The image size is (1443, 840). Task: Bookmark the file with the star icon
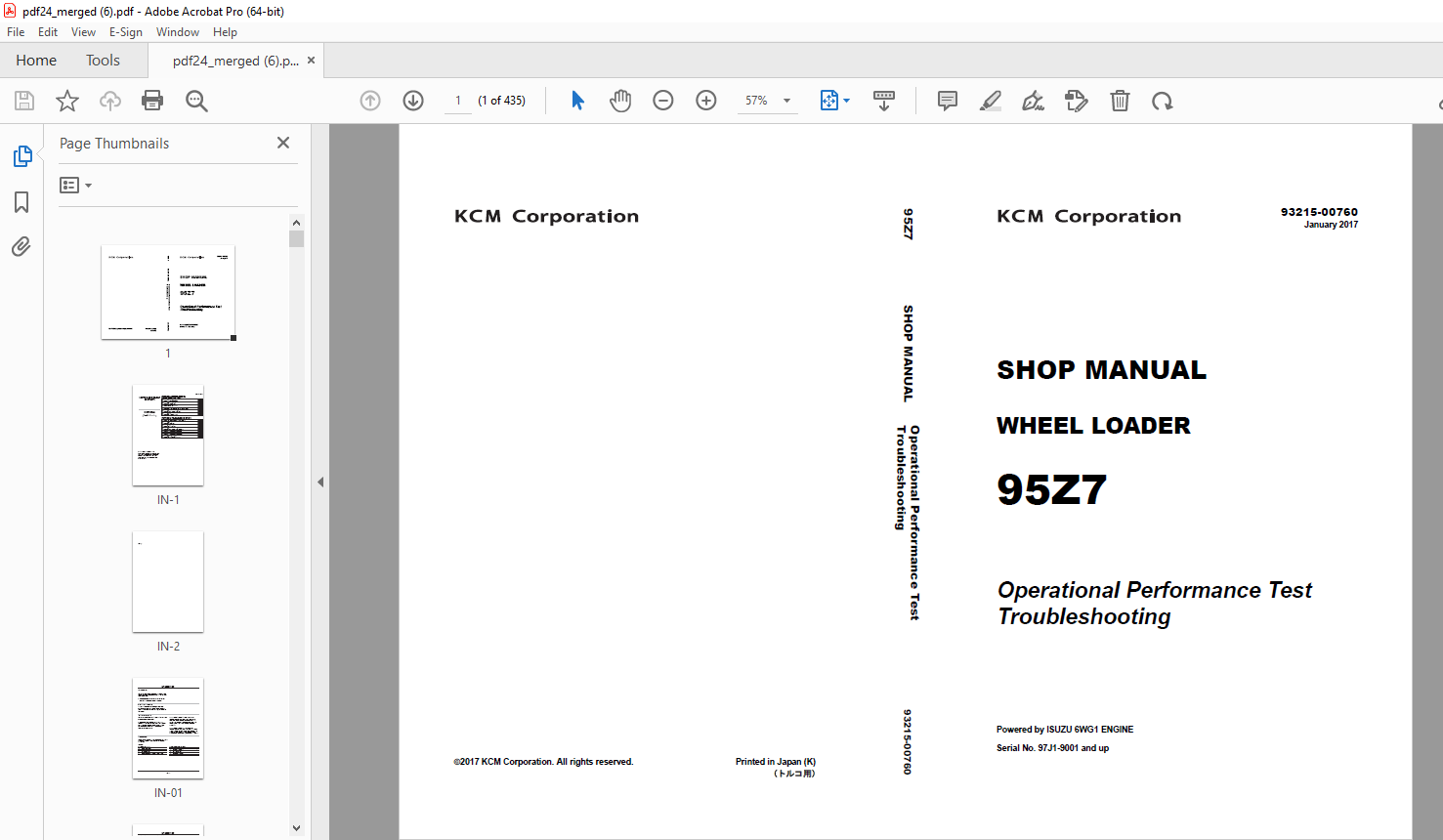(x=67, y=101)
